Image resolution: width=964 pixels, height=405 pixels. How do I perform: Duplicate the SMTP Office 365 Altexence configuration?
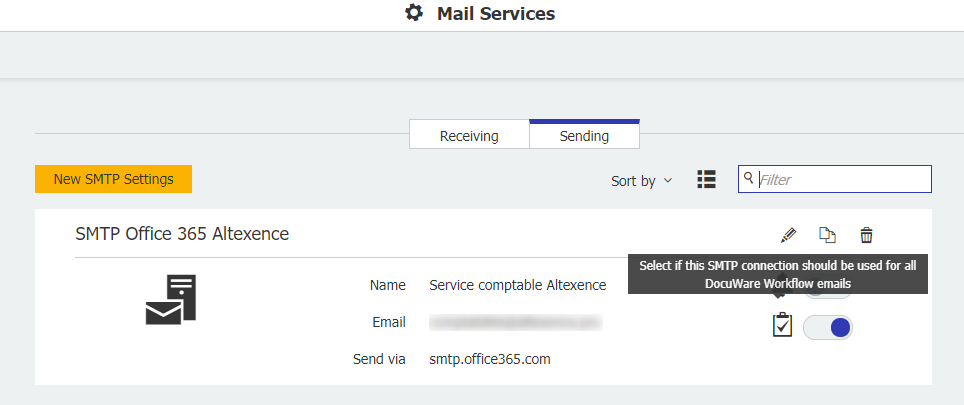pos(827,235)
